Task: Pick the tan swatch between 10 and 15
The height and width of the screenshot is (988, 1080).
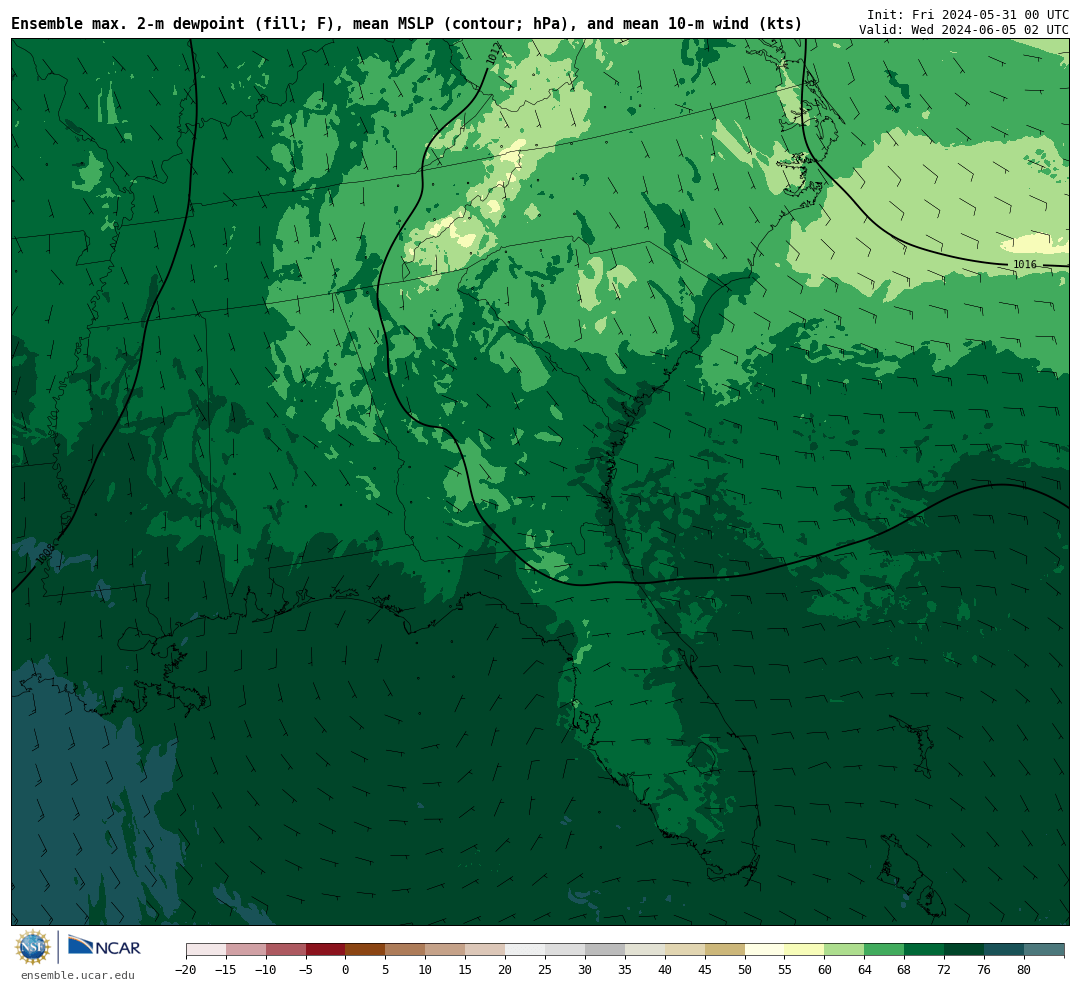Action: click(x=446, y=949)
